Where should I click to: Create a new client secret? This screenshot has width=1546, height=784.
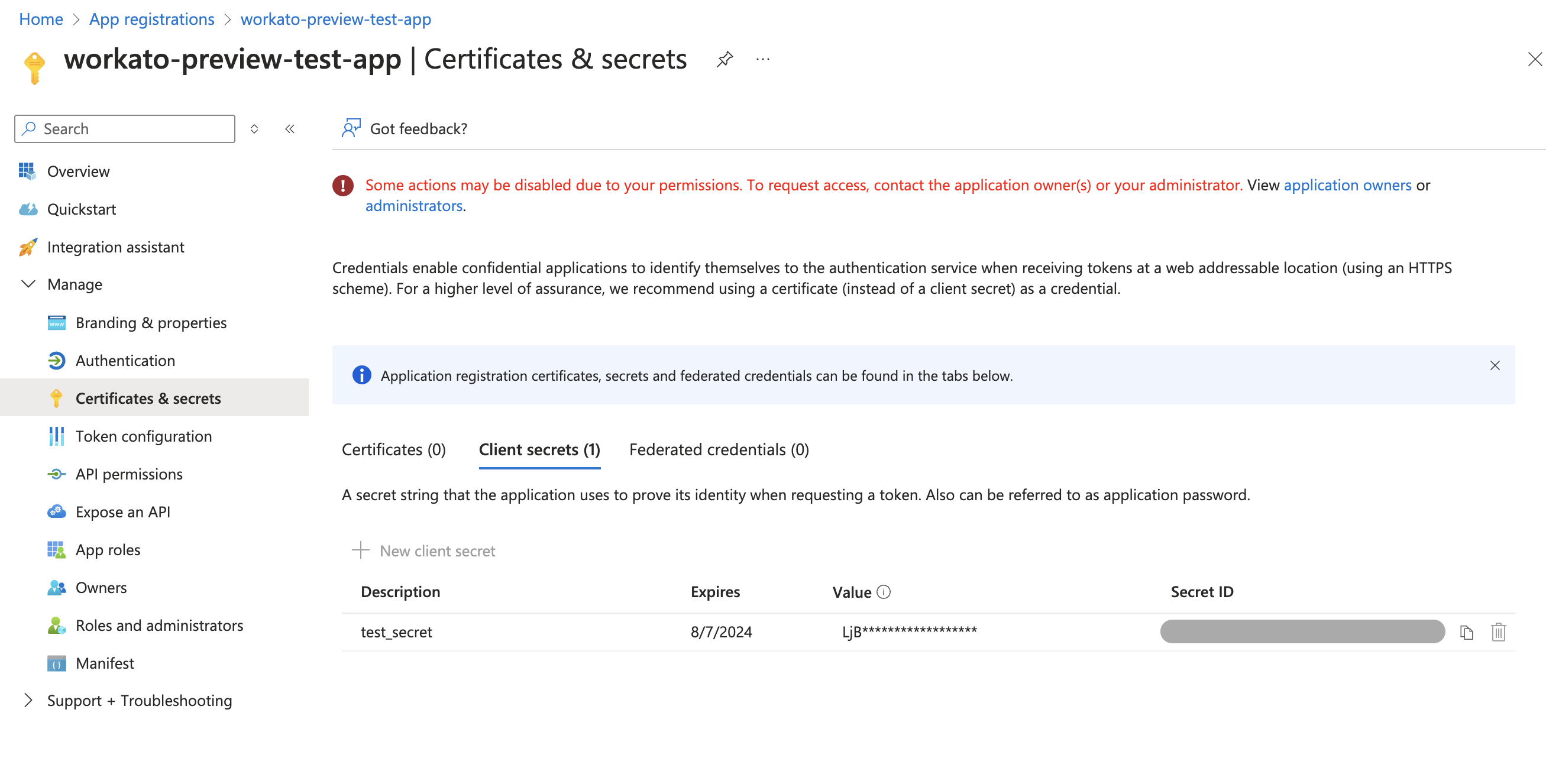(x=423, y=550)
